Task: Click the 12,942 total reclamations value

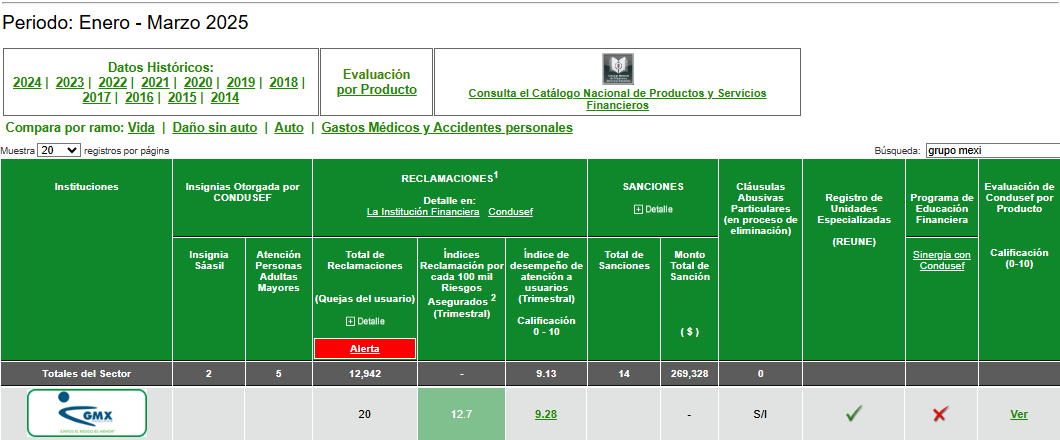Action: point(365,373)
